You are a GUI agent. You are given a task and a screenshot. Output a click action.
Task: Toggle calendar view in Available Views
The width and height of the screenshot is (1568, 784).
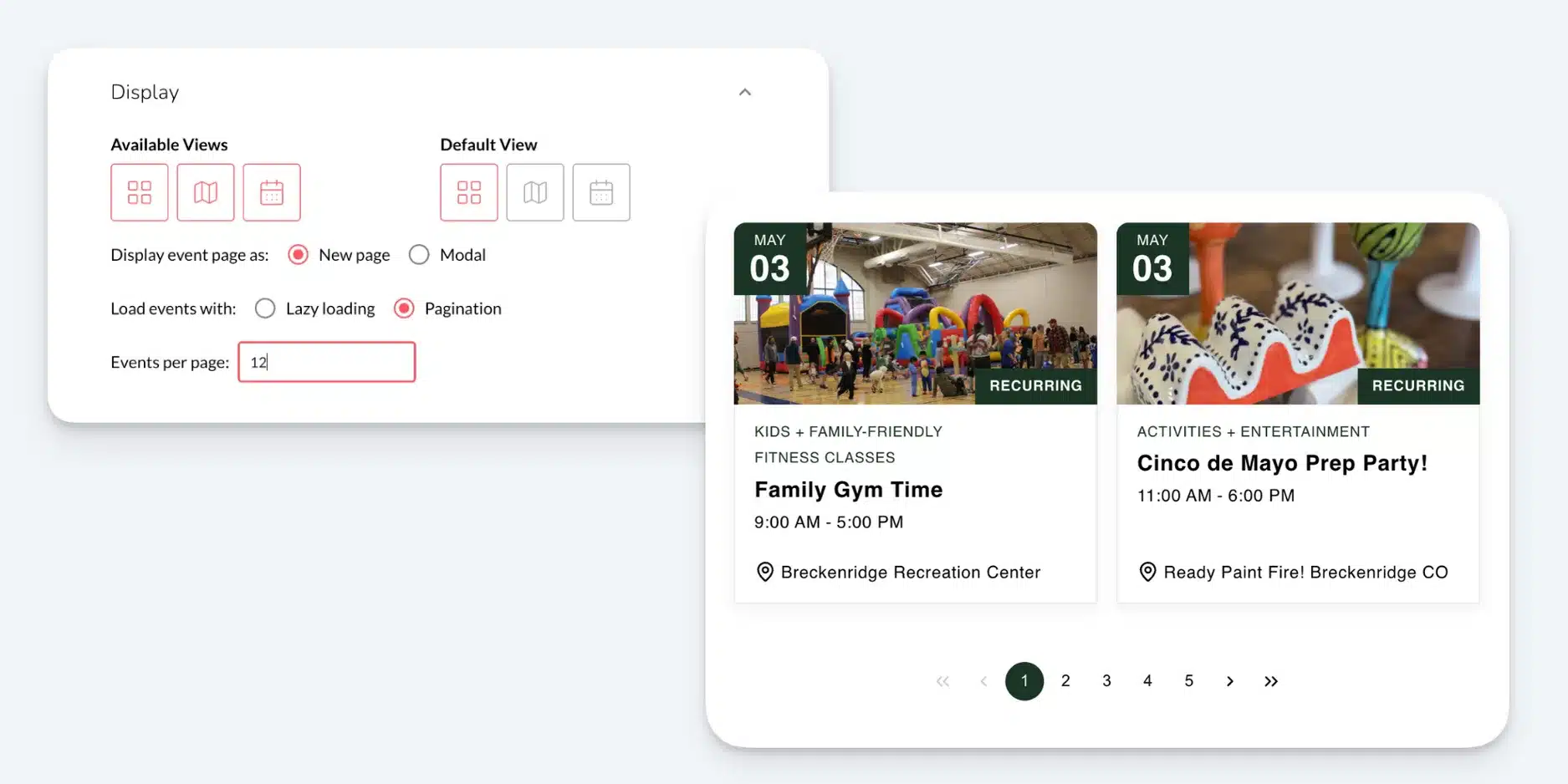coord(272,192)
